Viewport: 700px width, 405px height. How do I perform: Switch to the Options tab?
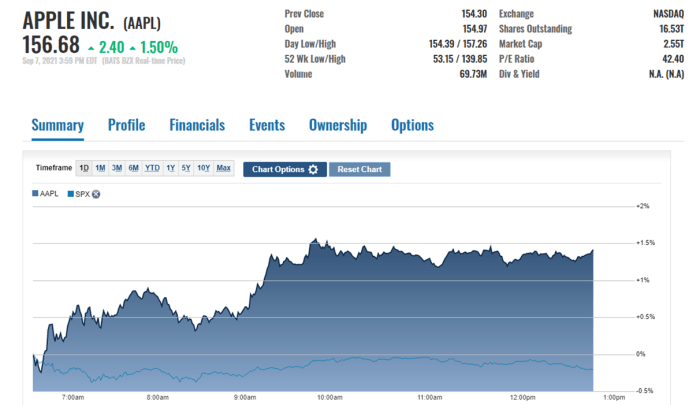[412, 125]
